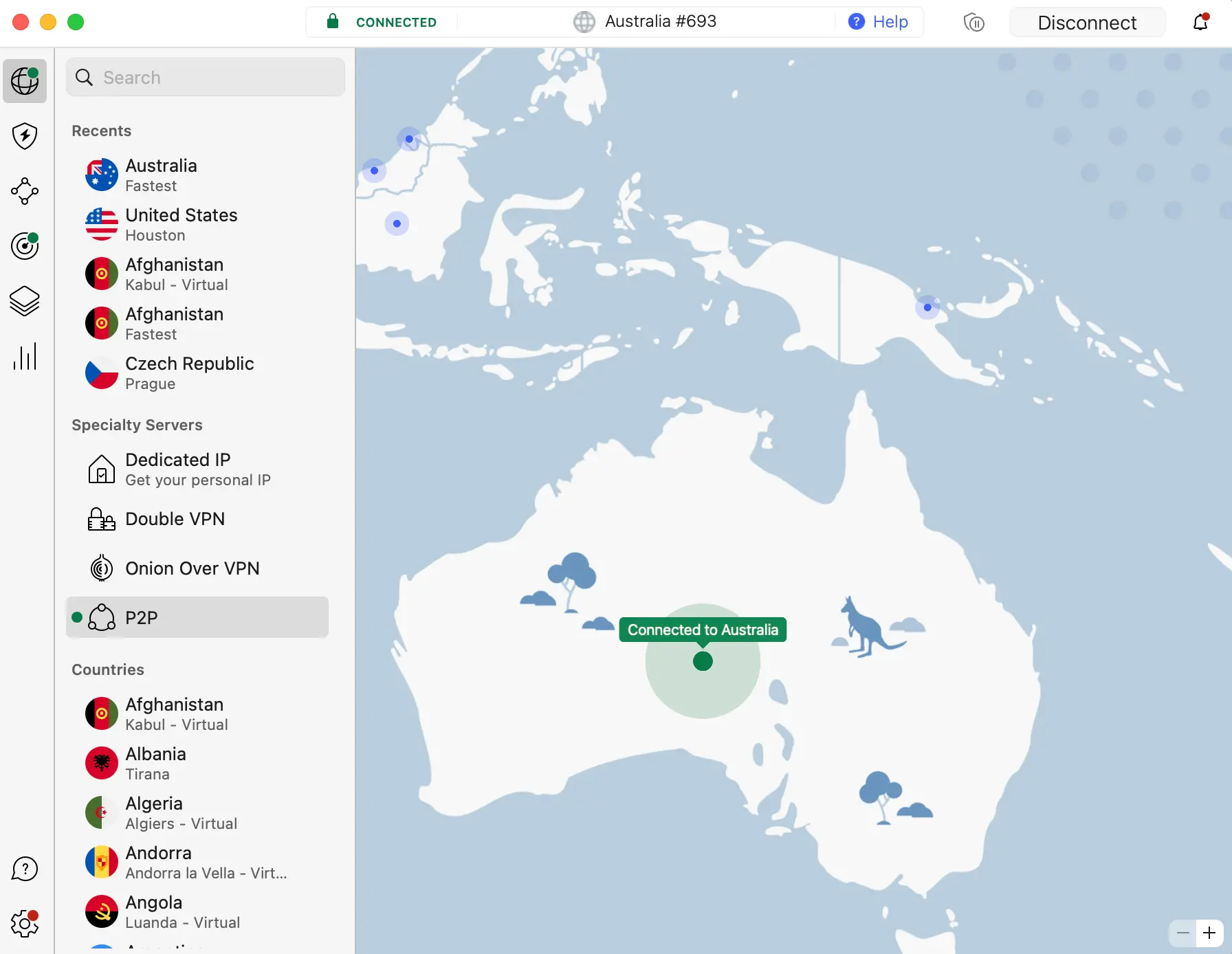Click the globe icon beside Australia #693

(x=584, y=22)
